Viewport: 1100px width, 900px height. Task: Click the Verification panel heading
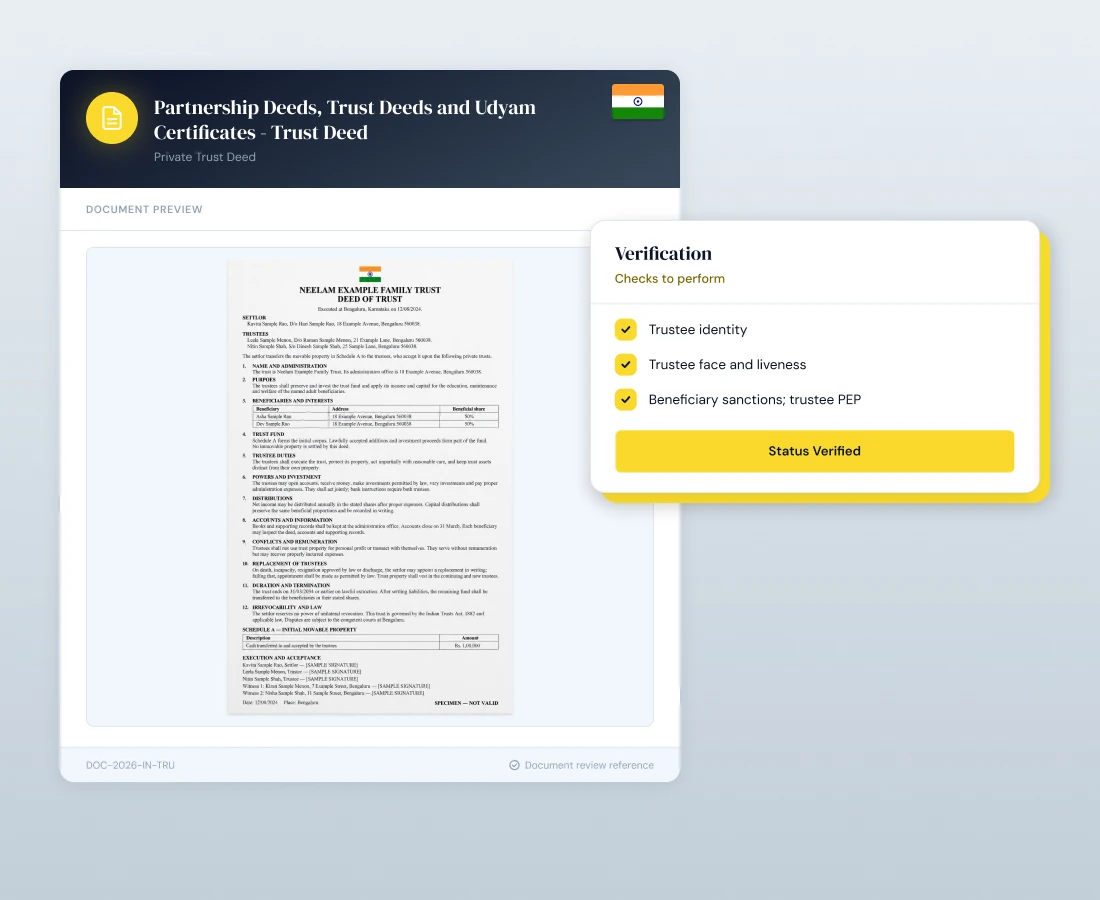(663, 253)
